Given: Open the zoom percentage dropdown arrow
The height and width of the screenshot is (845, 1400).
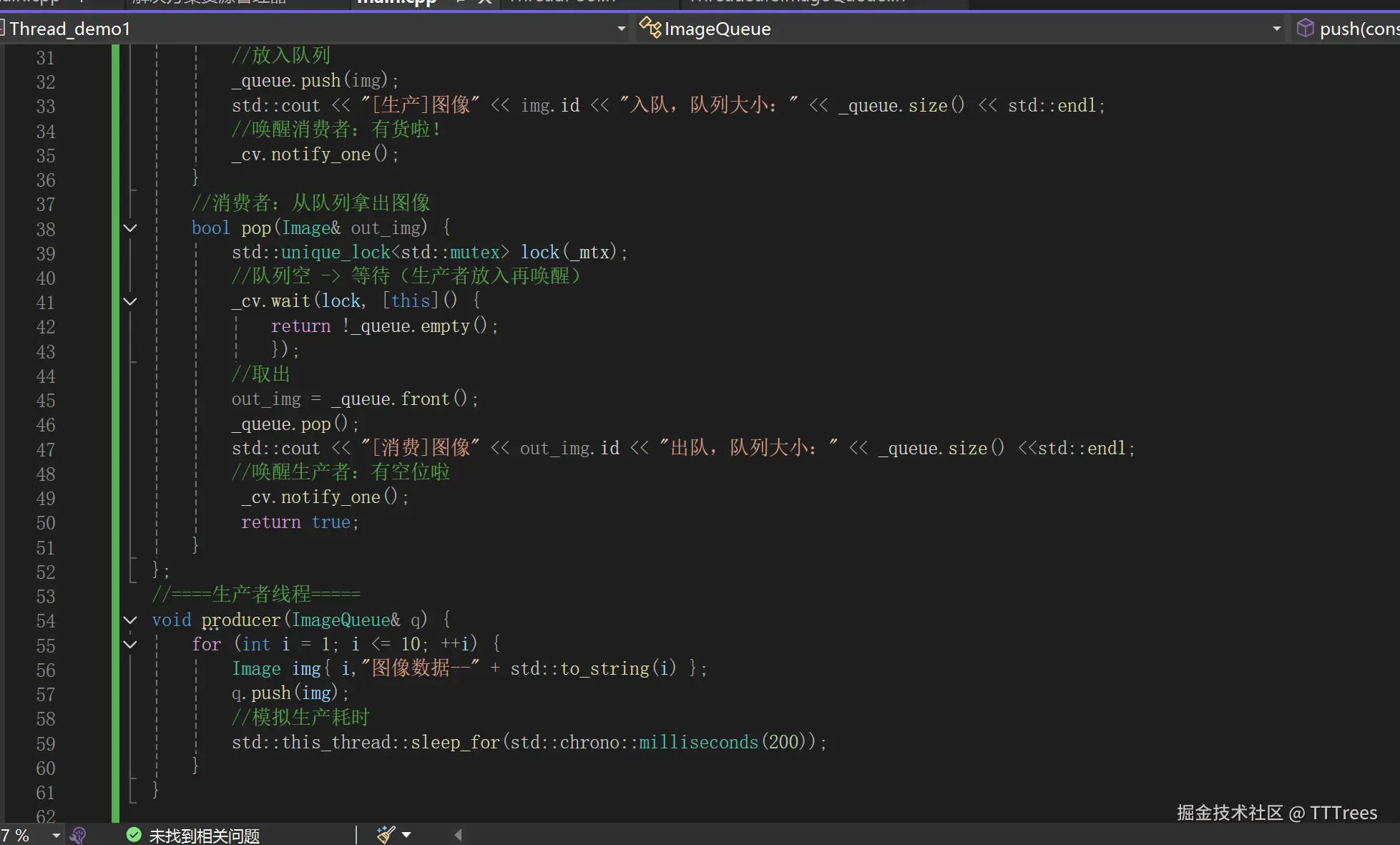Looking at the screenshot, I should click(56, 835).
